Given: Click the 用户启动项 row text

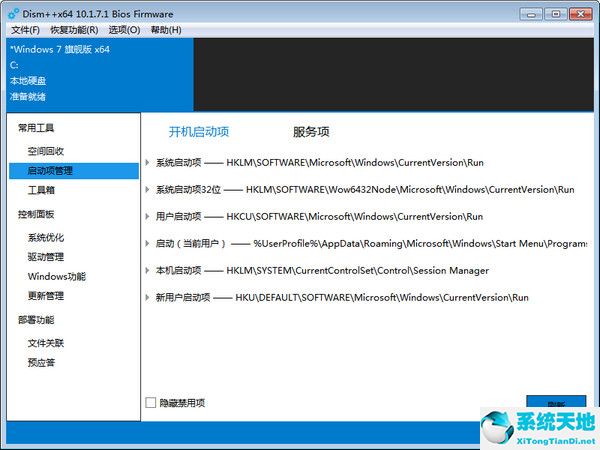Looking at the screenshot, I should (319, 217).
